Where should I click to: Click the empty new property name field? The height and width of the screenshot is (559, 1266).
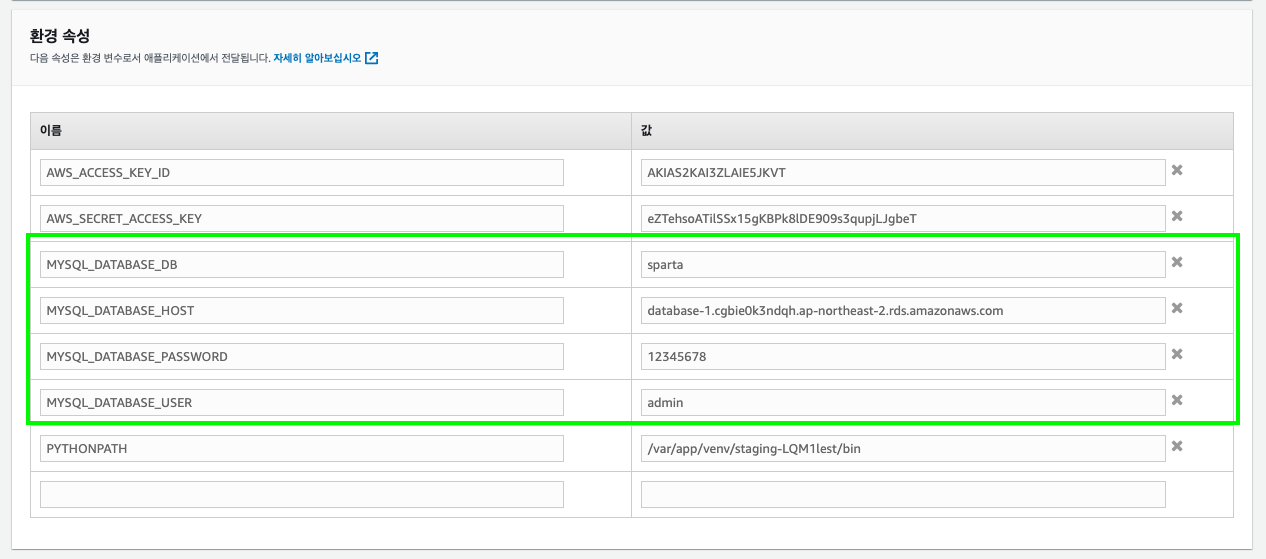302,494
